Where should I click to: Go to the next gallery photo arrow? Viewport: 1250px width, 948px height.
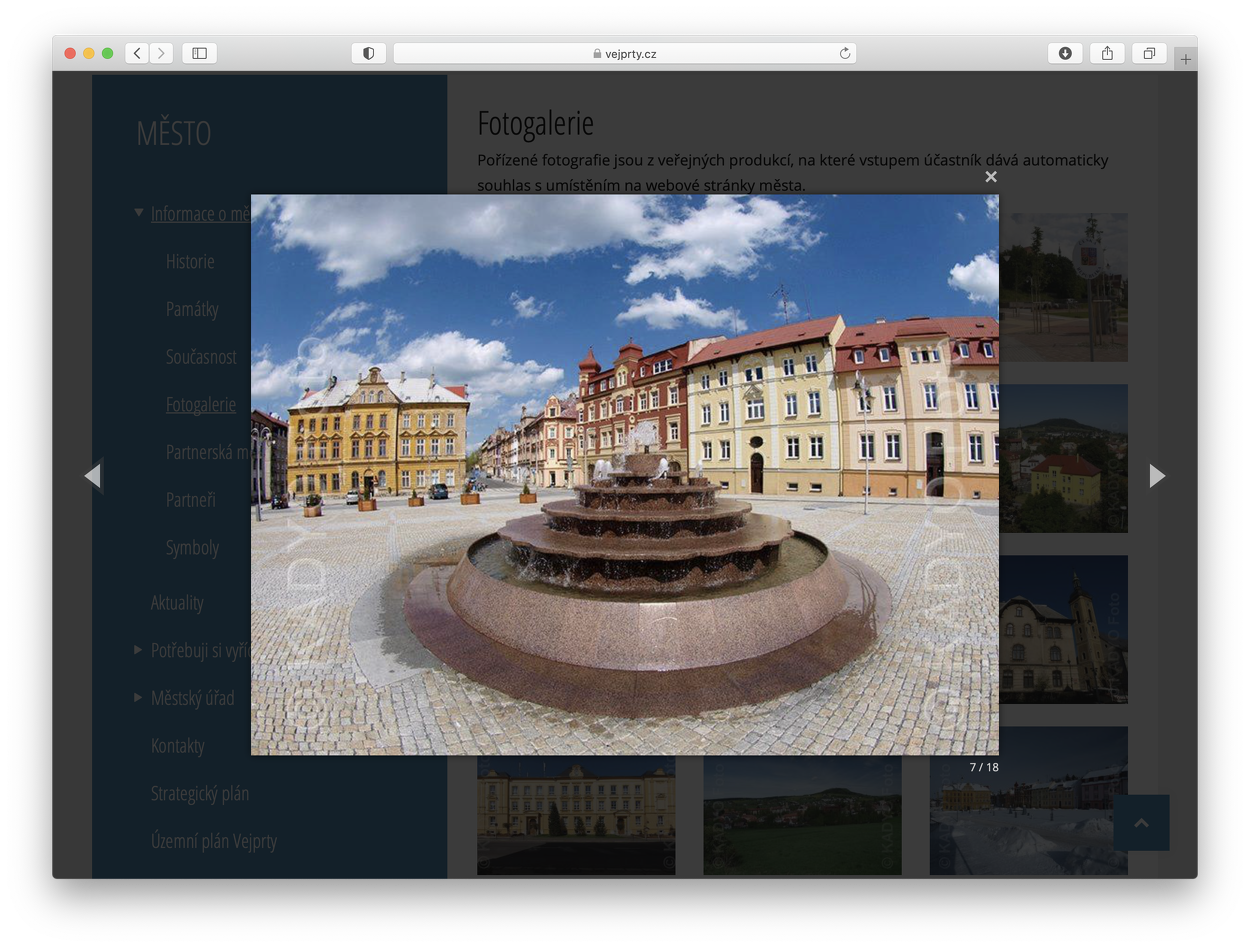coord(1157,476)
